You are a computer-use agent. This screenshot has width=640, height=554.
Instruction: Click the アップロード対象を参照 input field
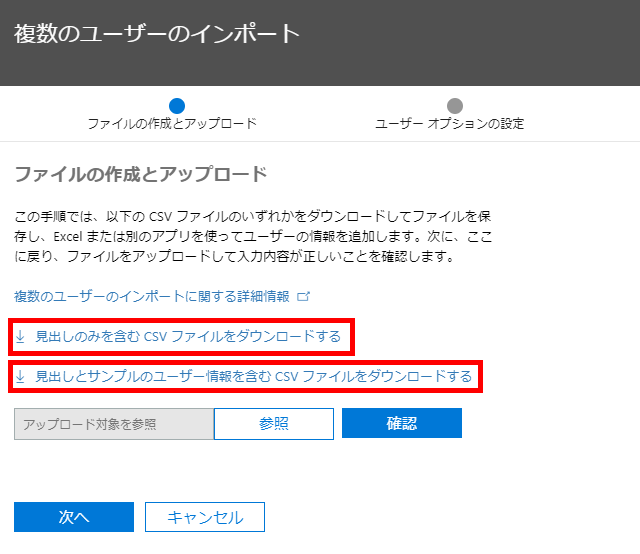[114, 424]
